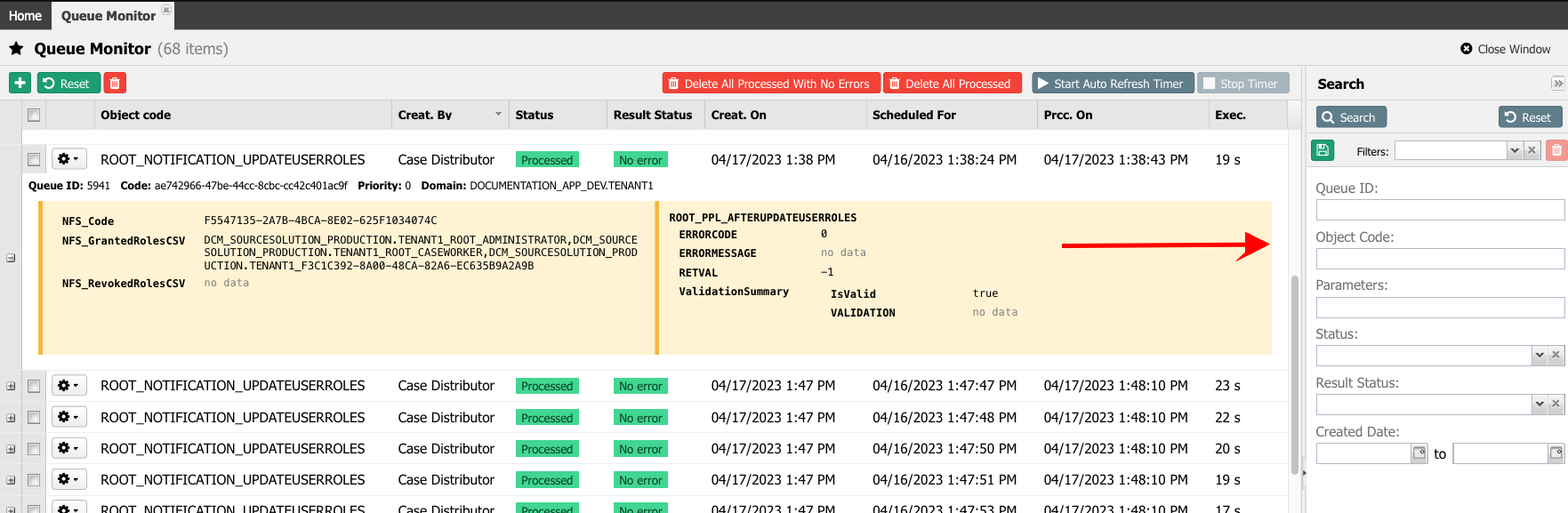Expand details for the 1:47:48 PM row
The image size is (1568, 513).
coord(11,418)
